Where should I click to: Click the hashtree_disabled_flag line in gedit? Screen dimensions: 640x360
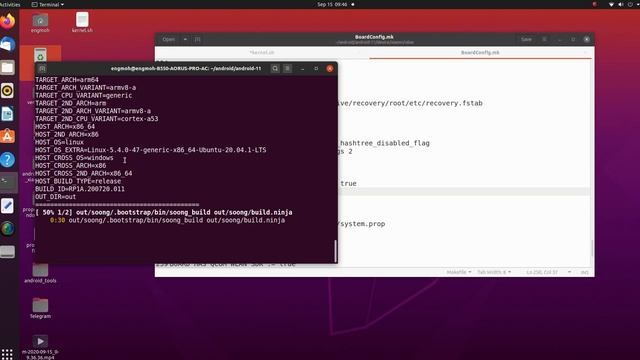pyautogui.click(x=384, y=143)
